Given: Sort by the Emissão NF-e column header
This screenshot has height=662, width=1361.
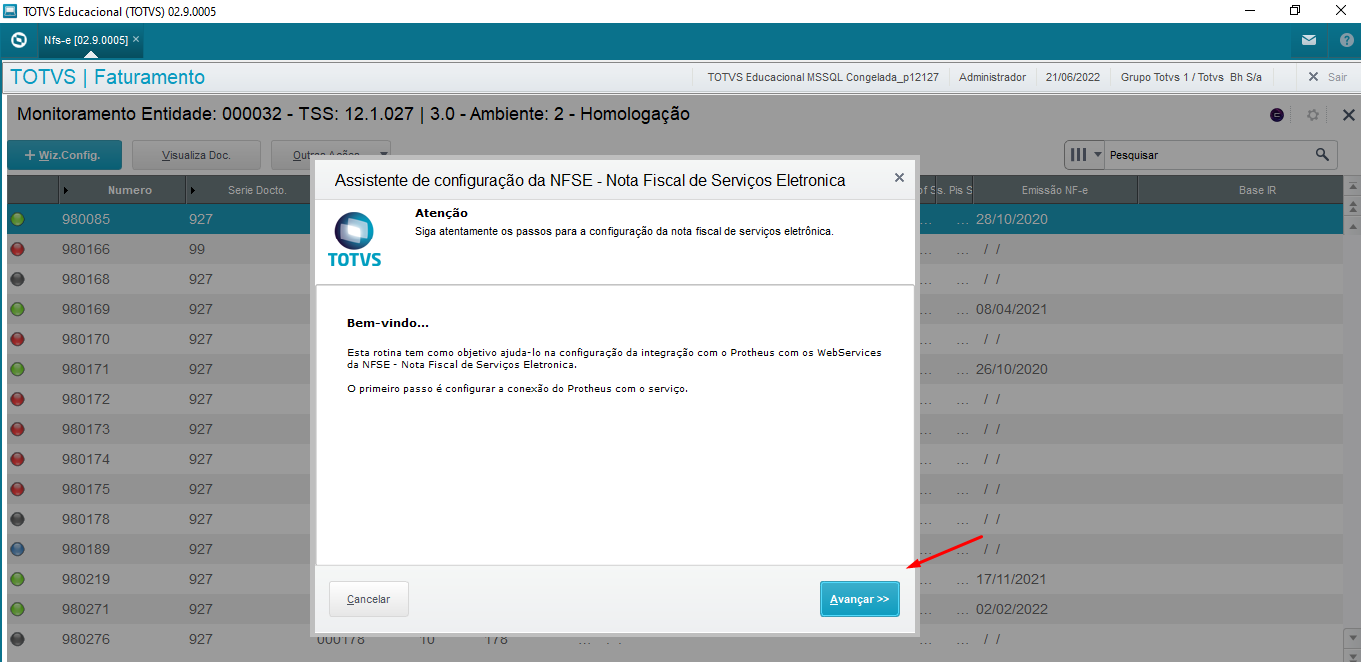Looking at the screenshot, I should point(1055,190).
